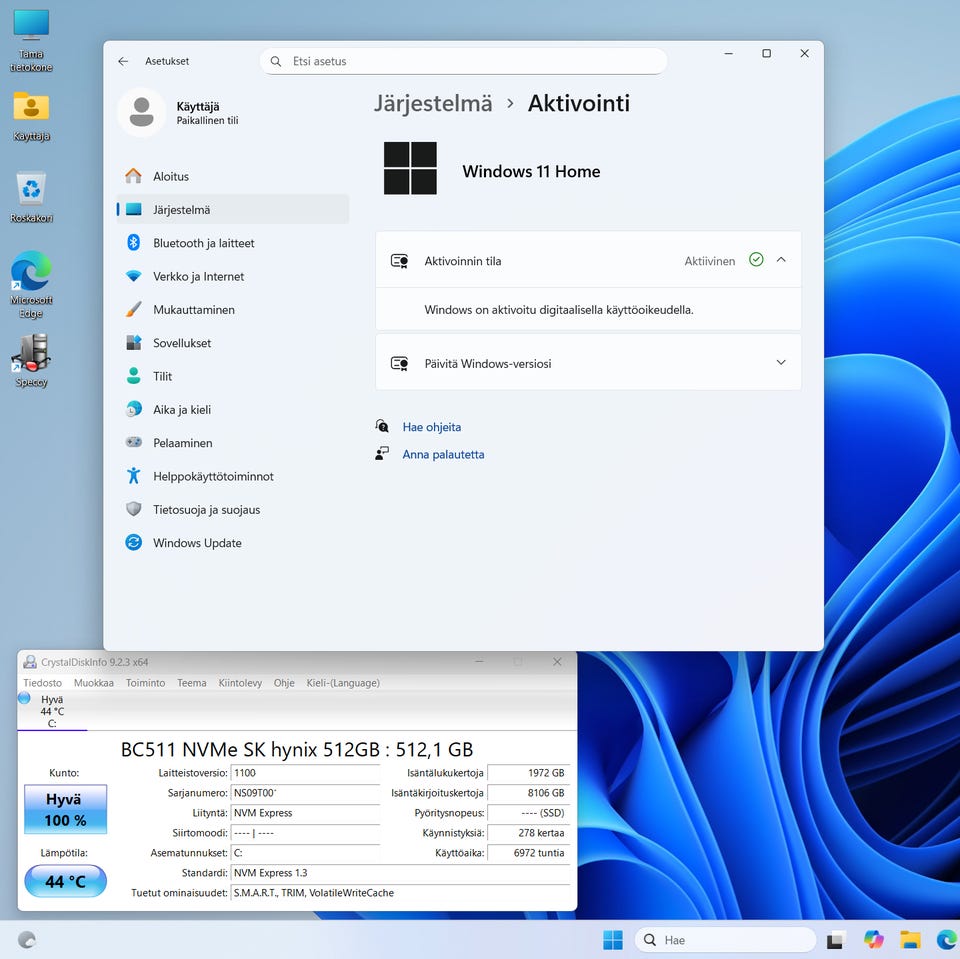Open Teema menu in CrystalDiskInfo
This screenshot has height=959, width=960.
click(x=191, y=683)
